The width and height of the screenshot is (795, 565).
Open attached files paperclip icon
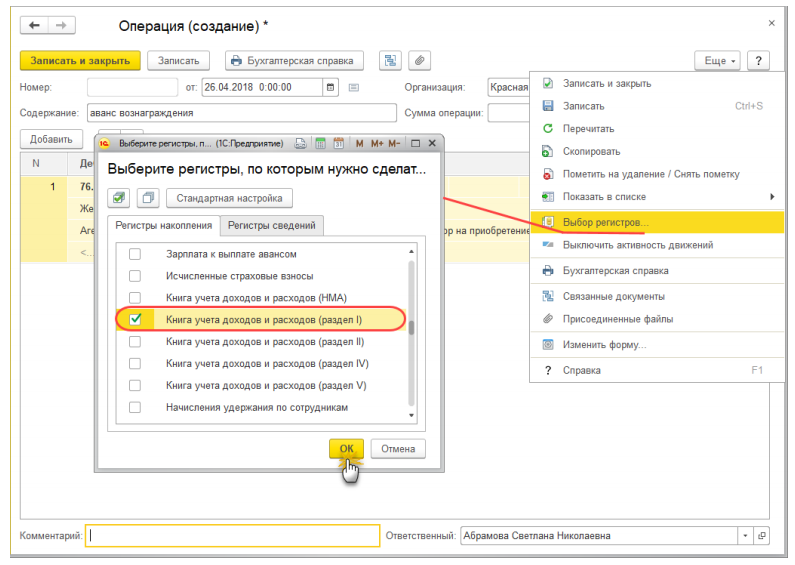click(419, 61)
